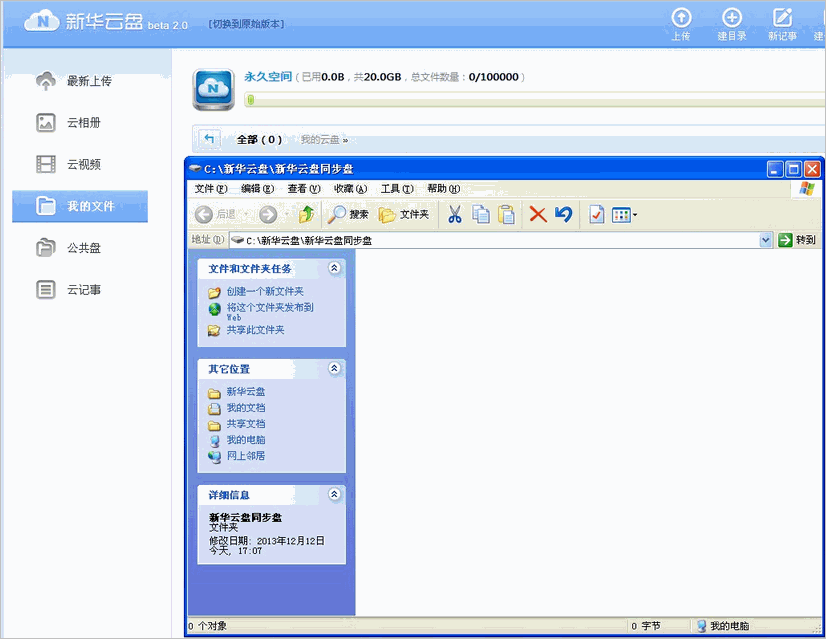This screenshot has width=826, height=639.
Task: Click '0 个对象' status bar text
Action: (207, 626)
